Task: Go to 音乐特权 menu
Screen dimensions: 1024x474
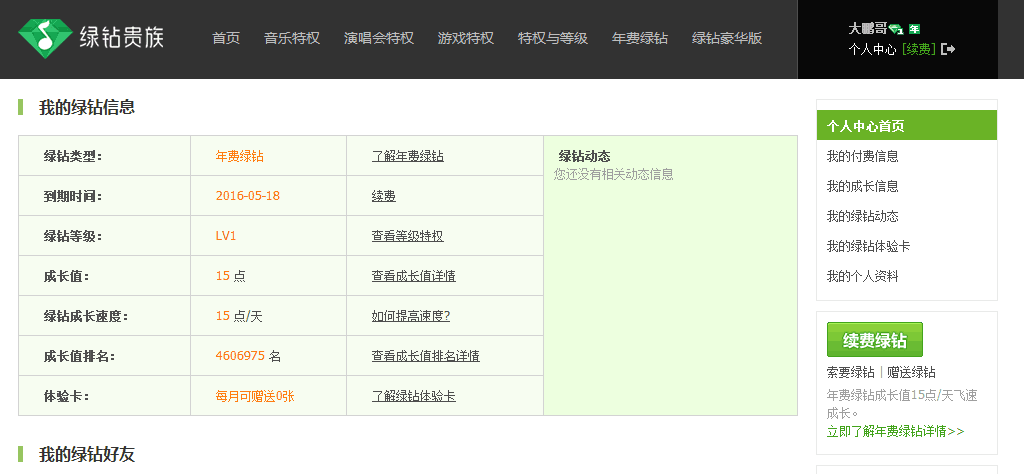Action: click(x=292, y=38)
